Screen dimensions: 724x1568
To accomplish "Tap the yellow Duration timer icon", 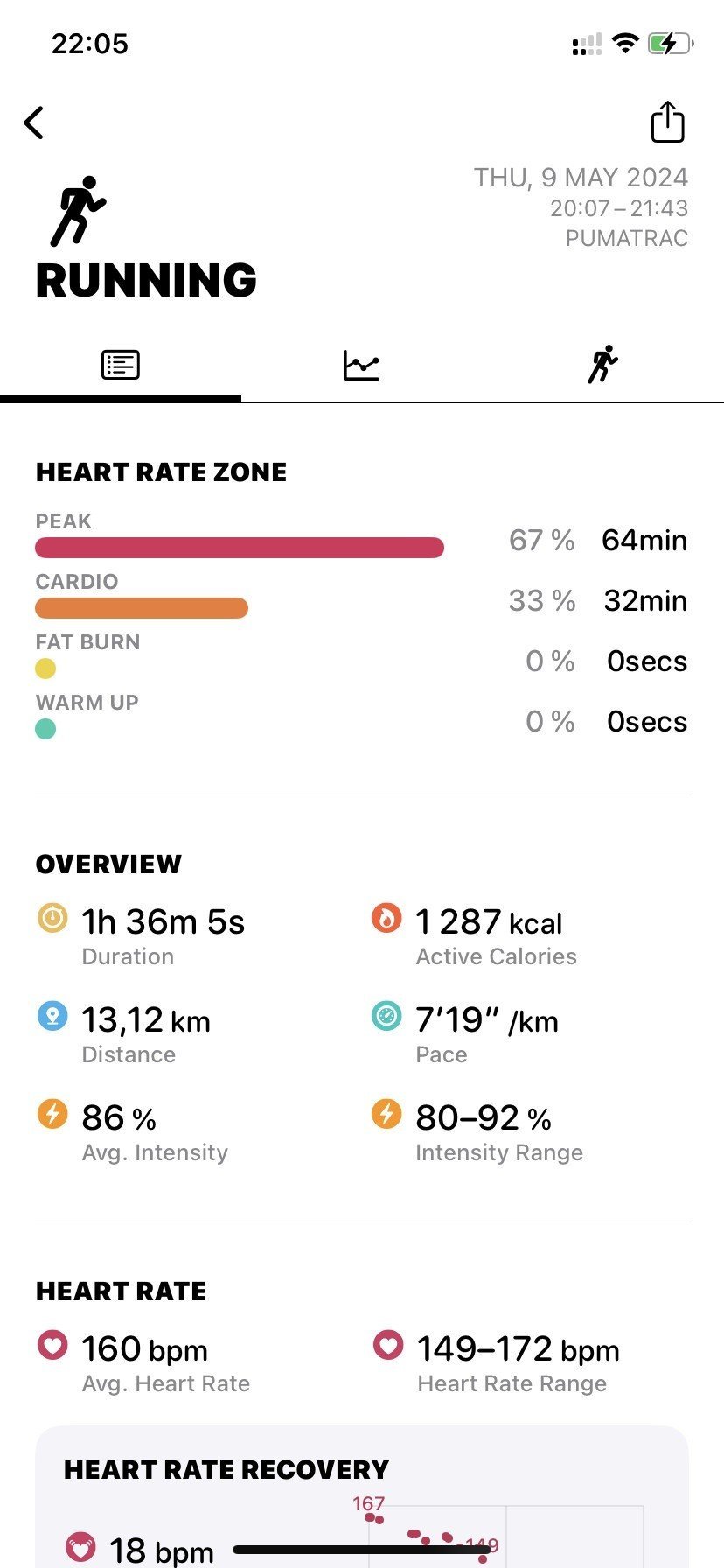I will pyautogui.click(x=52, y=918).
